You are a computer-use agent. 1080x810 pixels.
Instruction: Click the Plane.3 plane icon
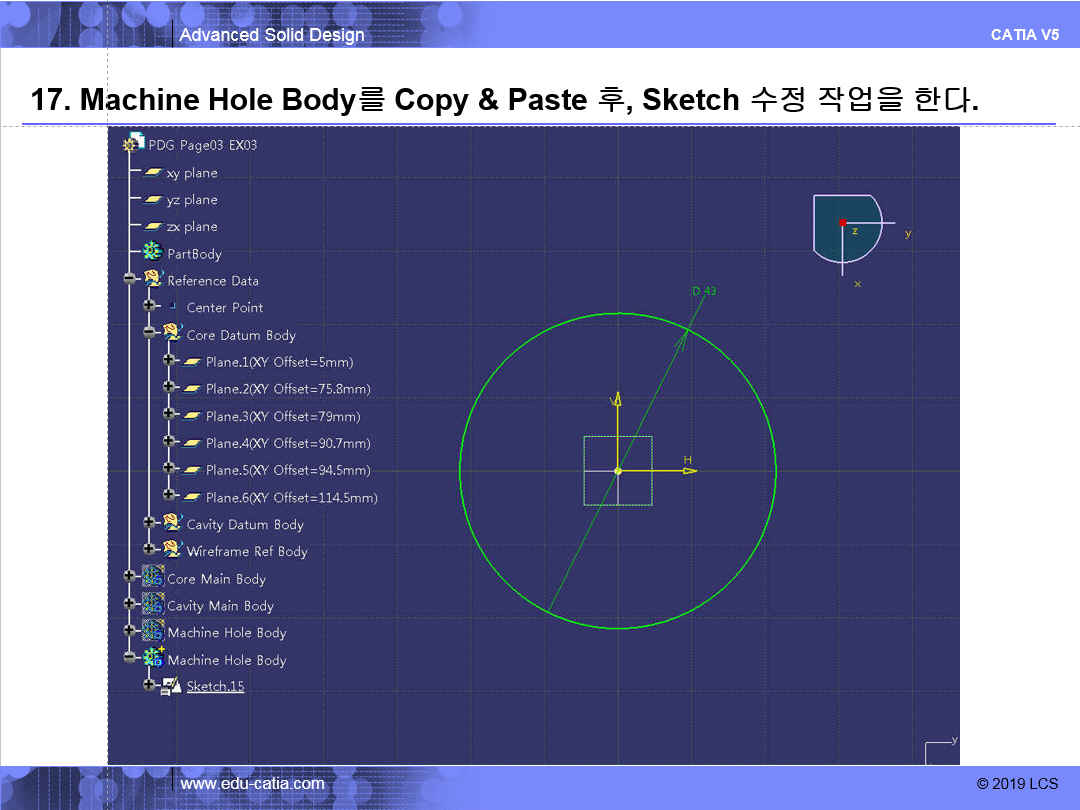[x=192, y=416]
